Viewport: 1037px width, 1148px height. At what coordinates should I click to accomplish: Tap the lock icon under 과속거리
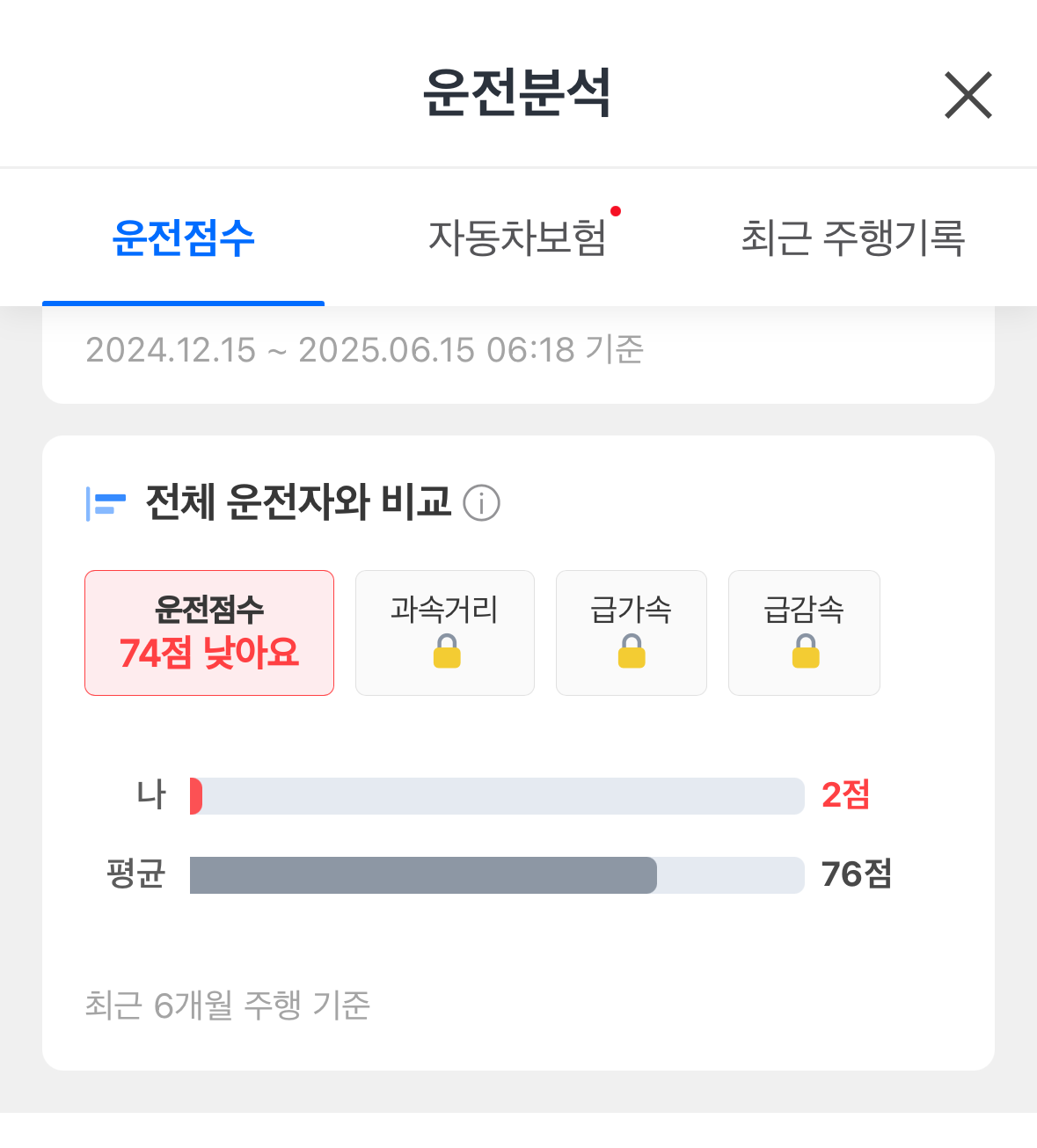coord(447,651)
